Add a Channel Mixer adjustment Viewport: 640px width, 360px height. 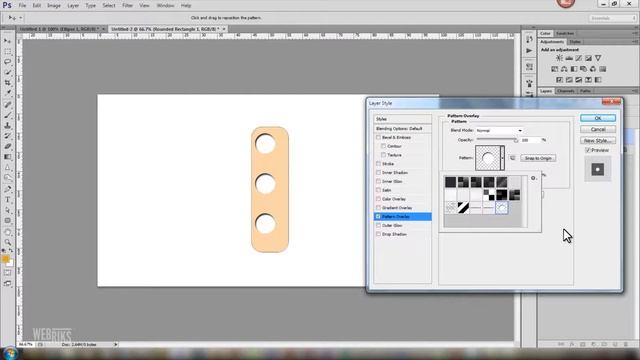pos(593,69)
